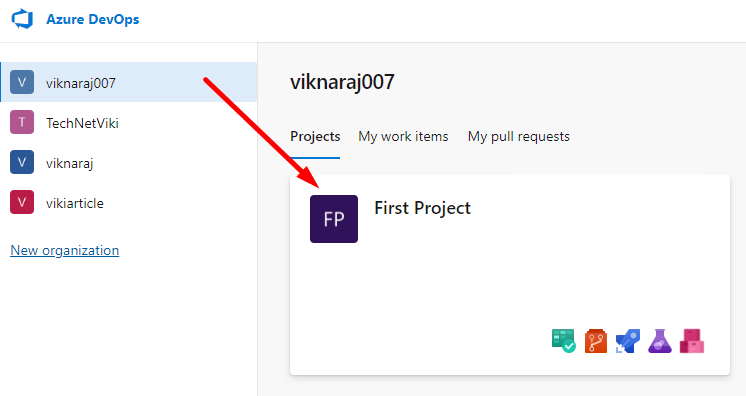Click the Azure DevOps header text
Viewport: 746px width, 396px height.
93,20
